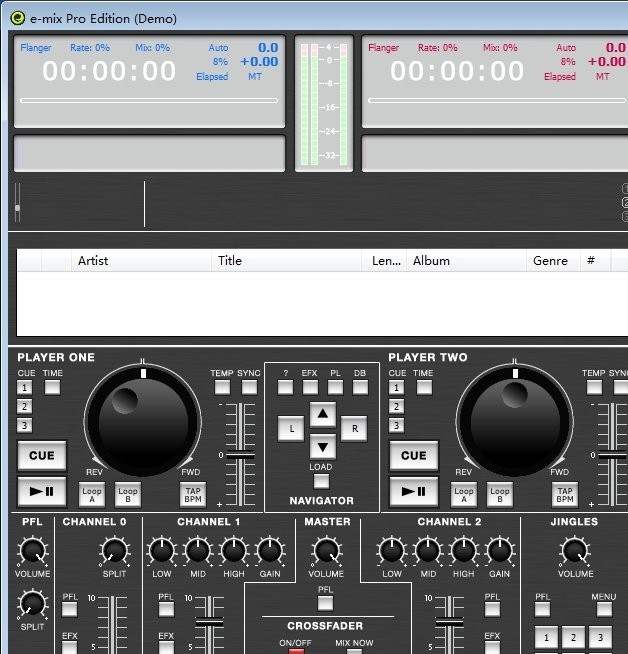The image size is (628, 654).
Task: Toggle Player One play/pause
Action: coord(42,491)
